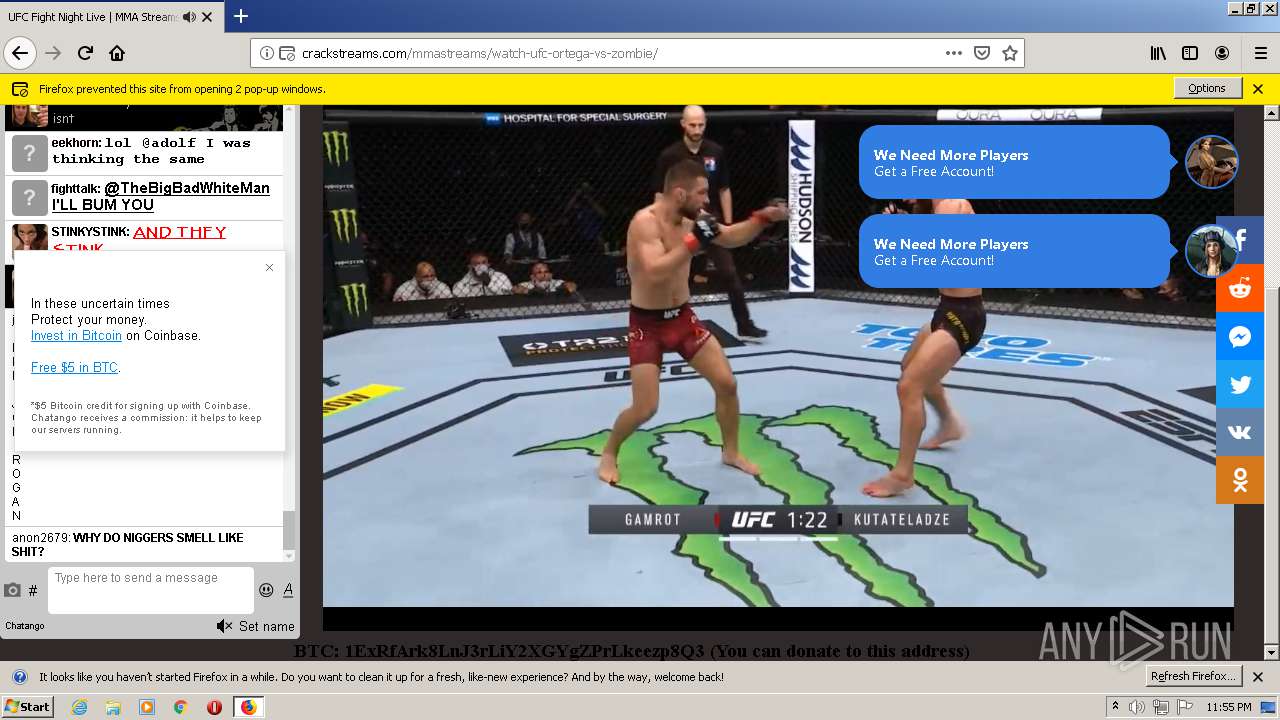Click the page scrollbar down arrow

[1271, 653]
